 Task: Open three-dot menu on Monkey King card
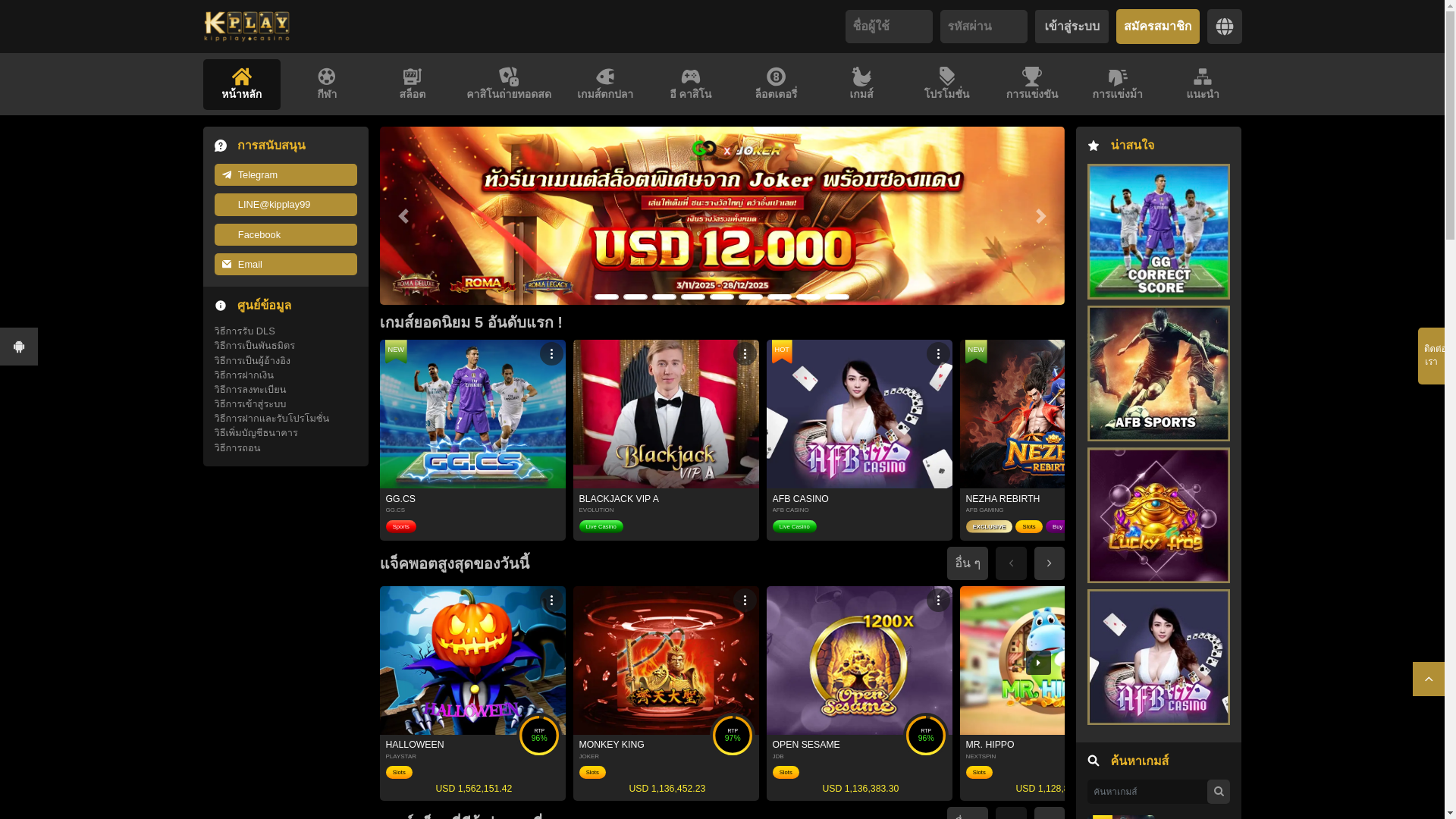click(x=745, y=601)
